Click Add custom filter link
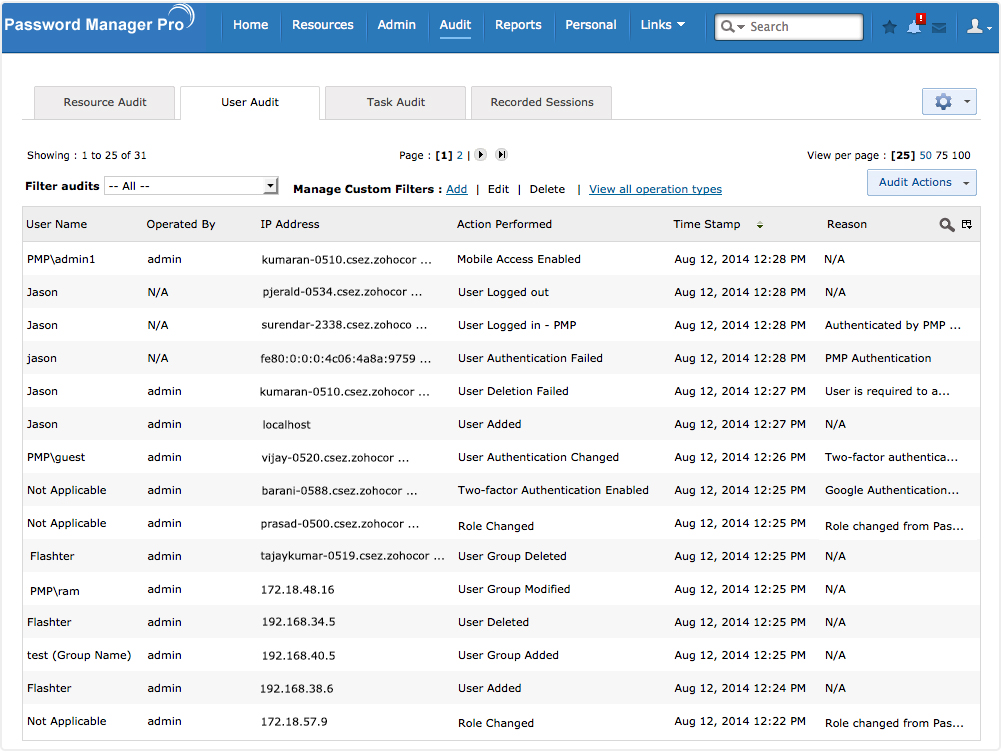The height and width of the screenshot is (753, 1003). coord(456,189)
